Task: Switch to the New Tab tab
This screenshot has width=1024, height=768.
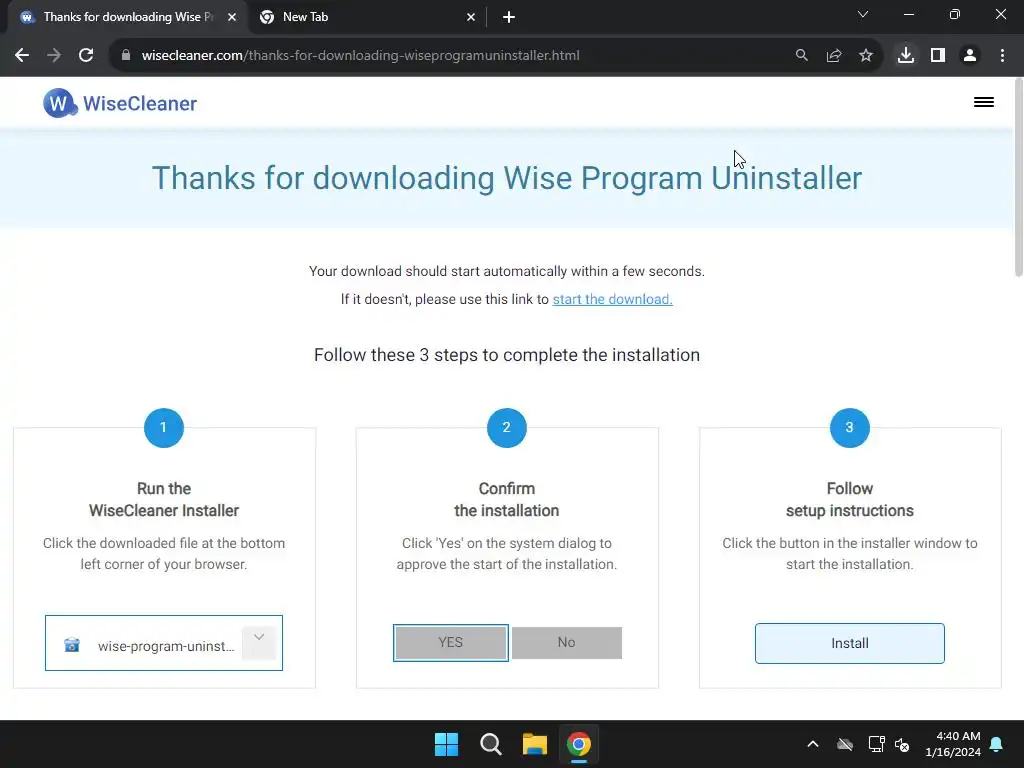Action: click(367, 17)
